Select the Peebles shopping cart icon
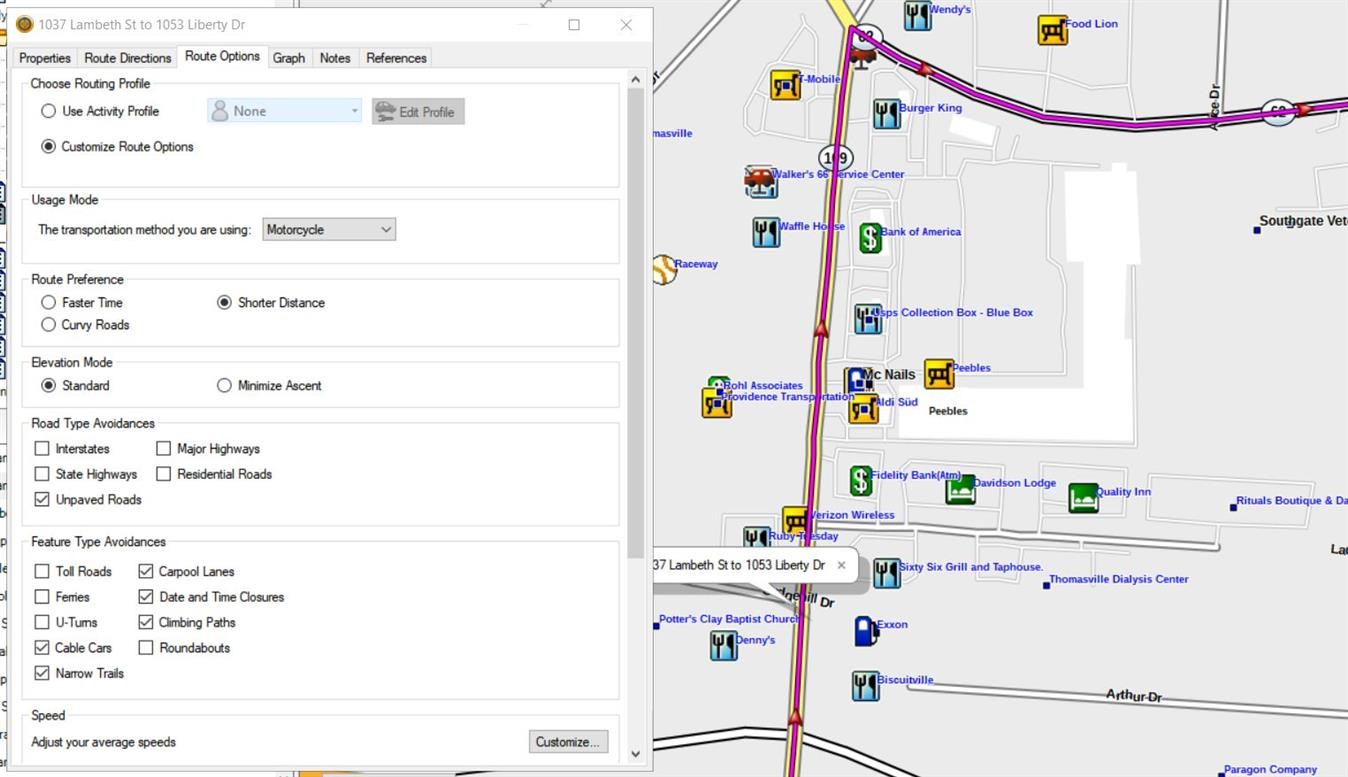Viewport: 1348px width, 777px height. coord(938,374)
